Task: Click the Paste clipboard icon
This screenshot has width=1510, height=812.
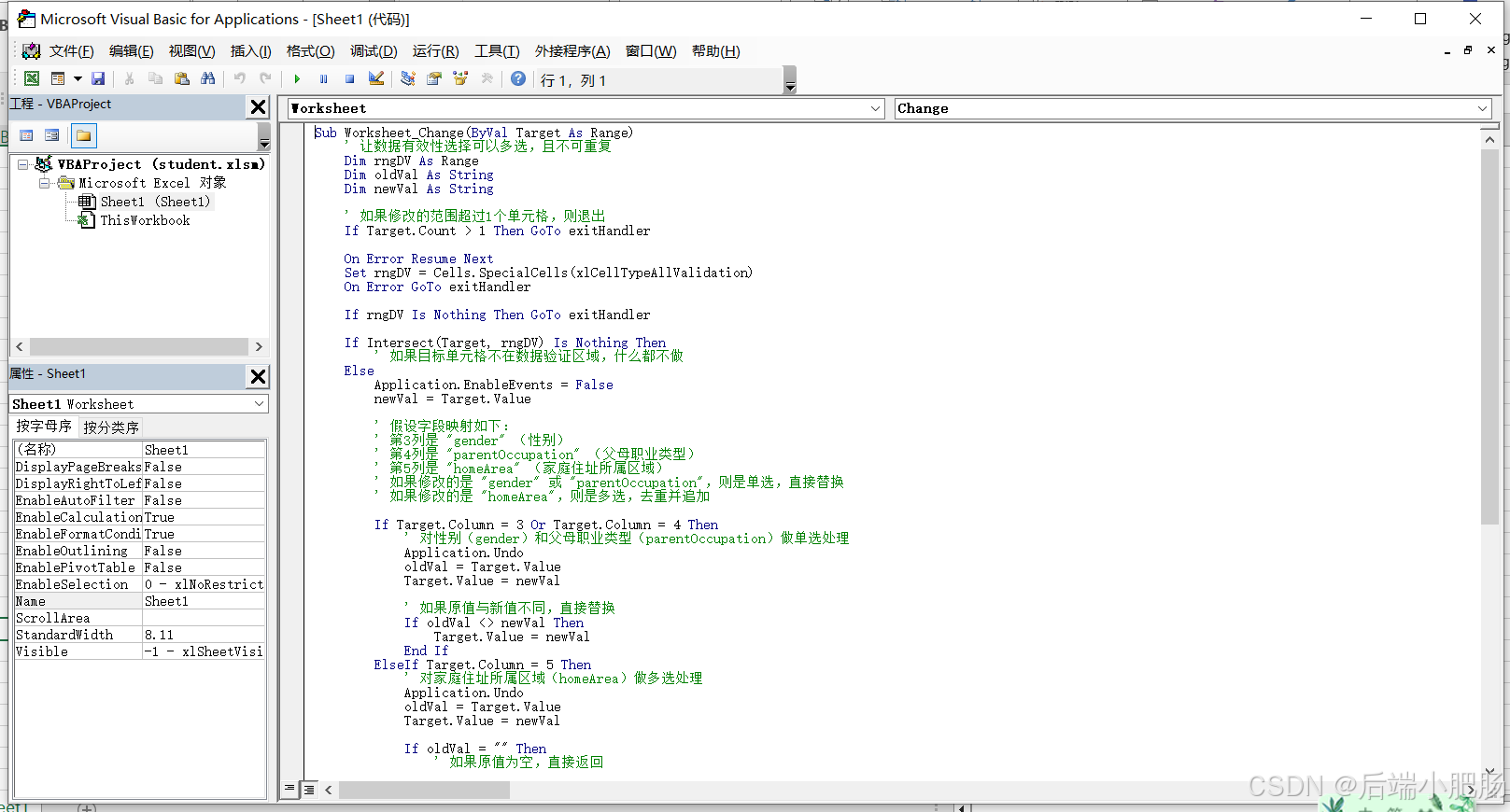Action: click(x=182, y=78)
